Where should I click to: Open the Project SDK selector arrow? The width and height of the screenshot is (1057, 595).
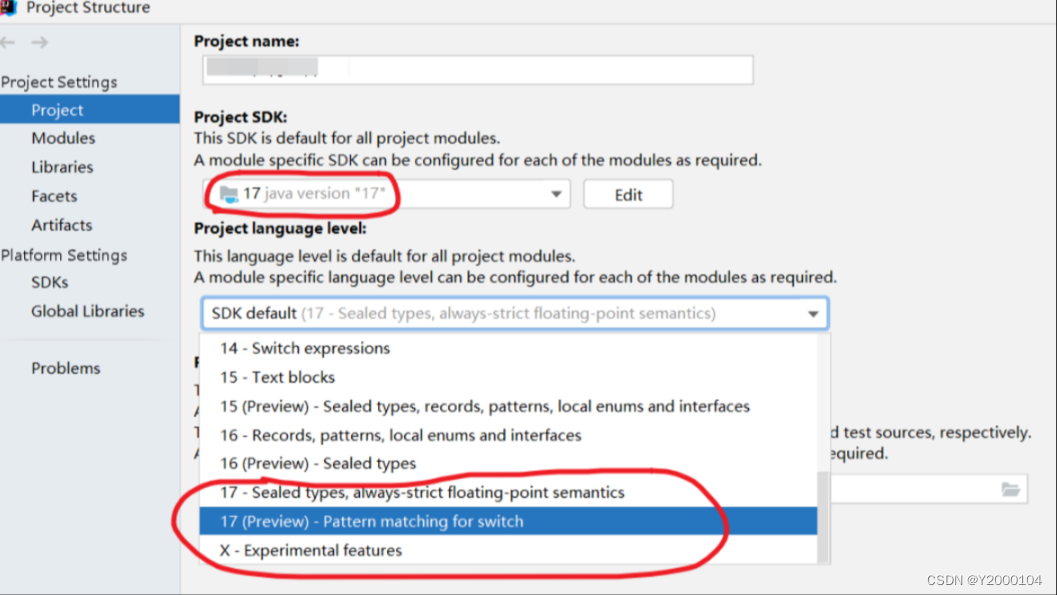coord(557,194)
